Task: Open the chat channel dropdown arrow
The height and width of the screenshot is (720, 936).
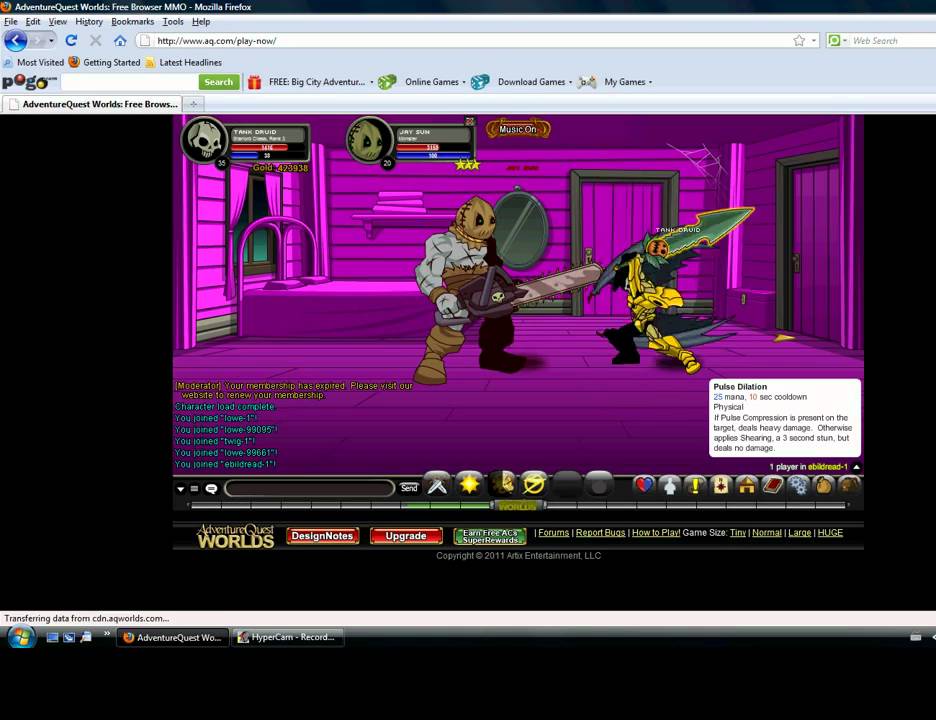Action: 180,489
